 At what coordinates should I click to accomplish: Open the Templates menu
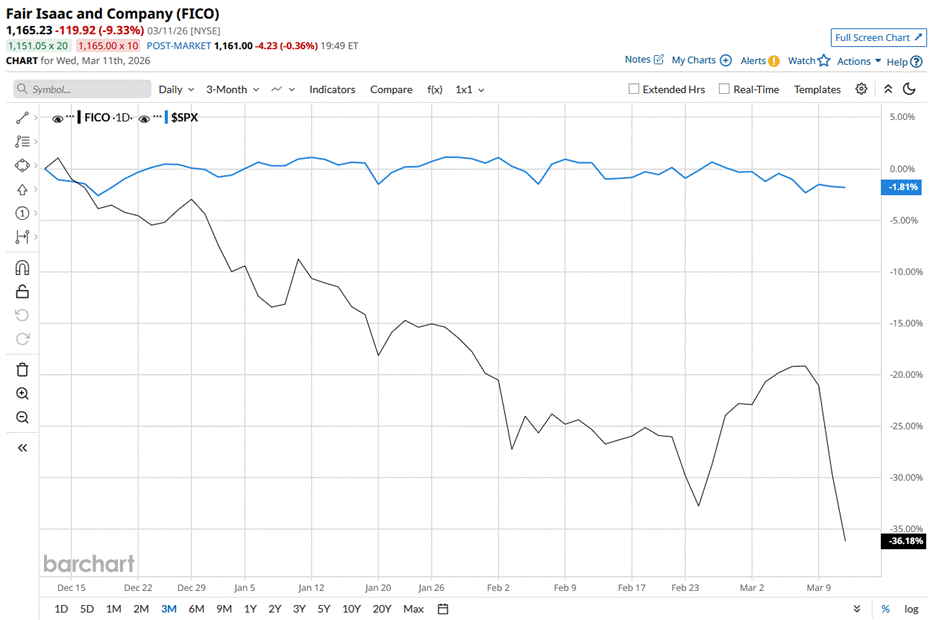(x=817, y=90)
